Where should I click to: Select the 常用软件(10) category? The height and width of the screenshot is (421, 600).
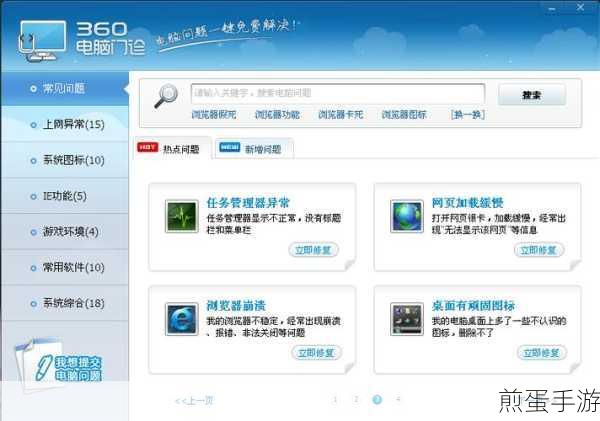64,267
